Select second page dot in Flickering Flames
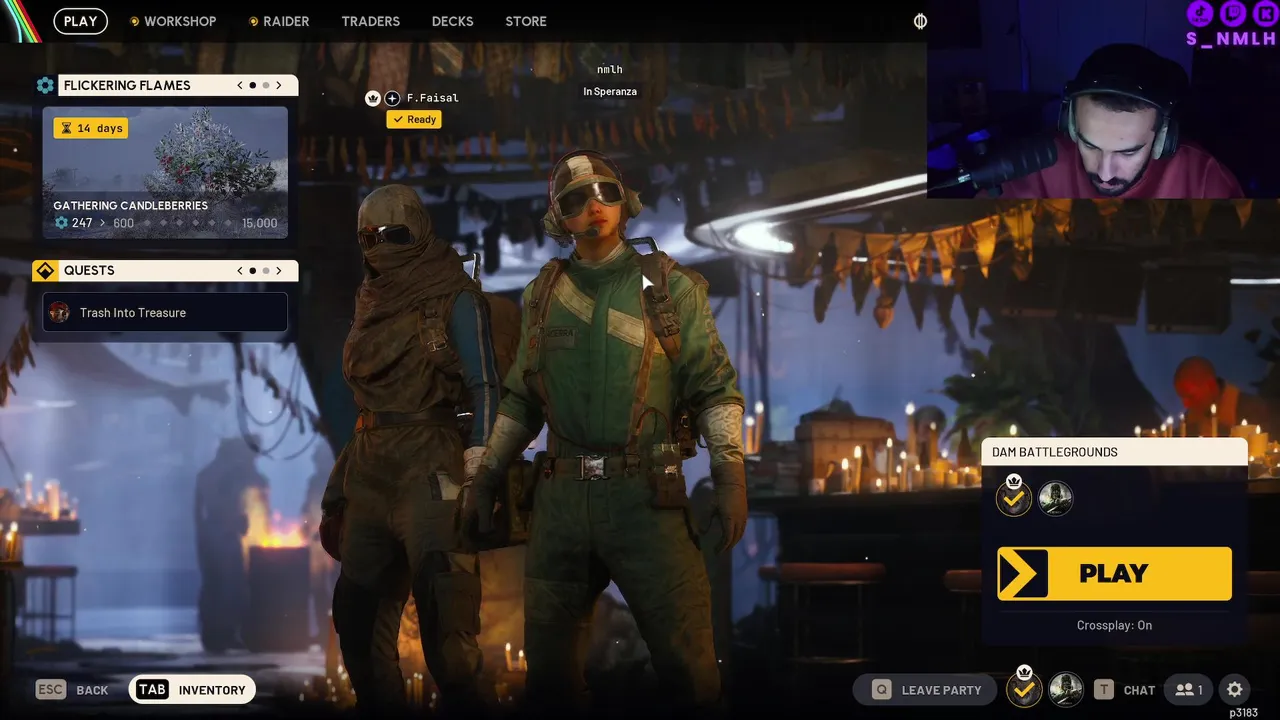 tap(265, 86)
